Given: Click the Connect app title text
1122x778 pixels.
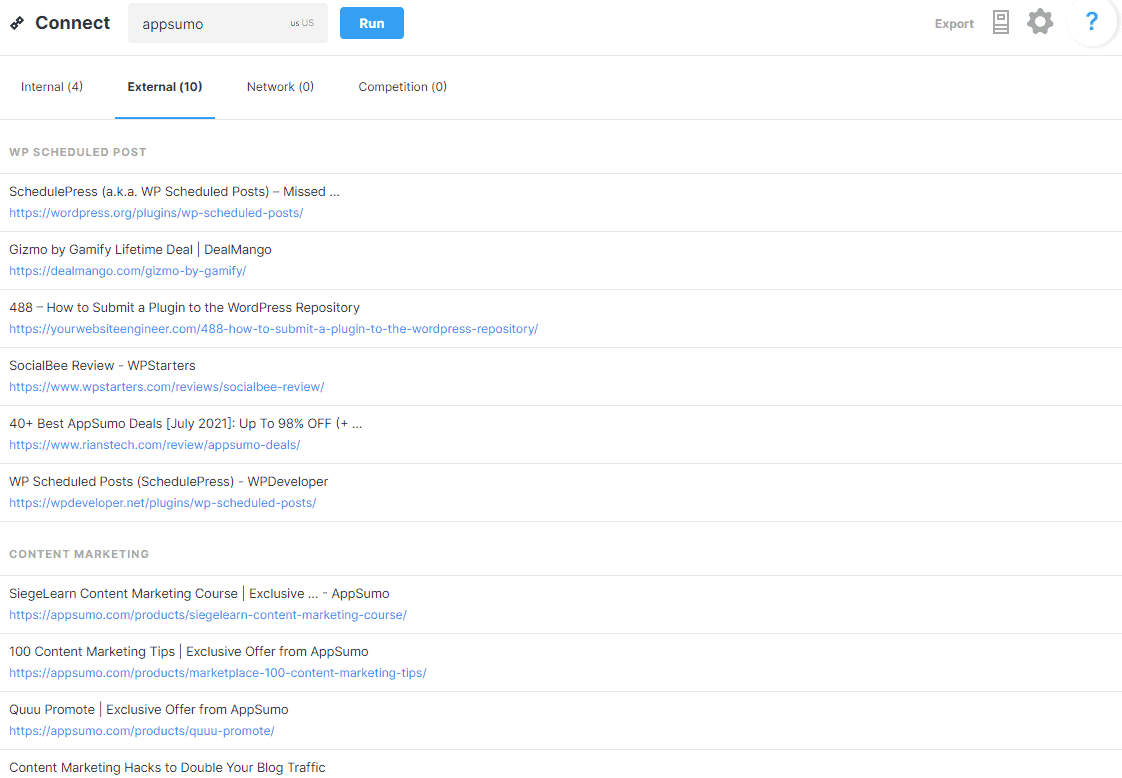Looking at the screenshot, I should 72,23.
